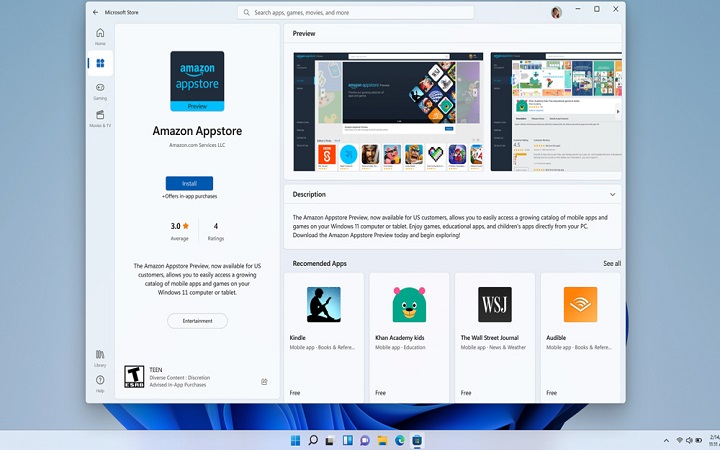The width and height of the screenshot is (720, 450).
Task: Open the Home section in sidebar
Action: pos(100,36)
